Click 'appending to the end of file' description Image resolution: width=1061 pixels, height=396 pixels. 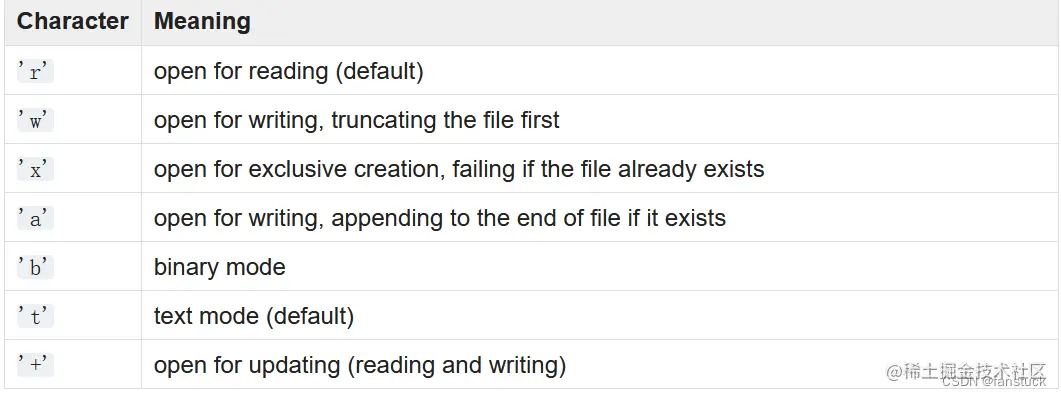coord(440,218)
